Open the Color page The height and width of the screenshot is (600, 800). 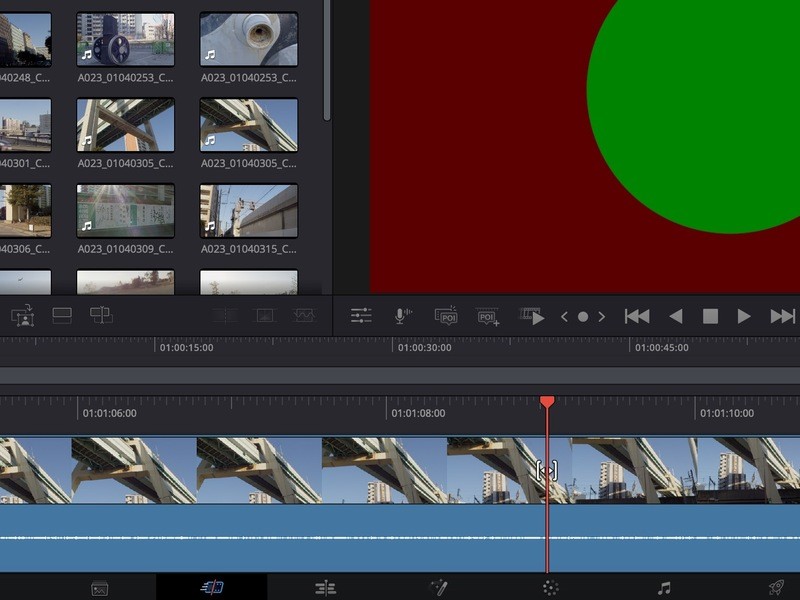550,588
